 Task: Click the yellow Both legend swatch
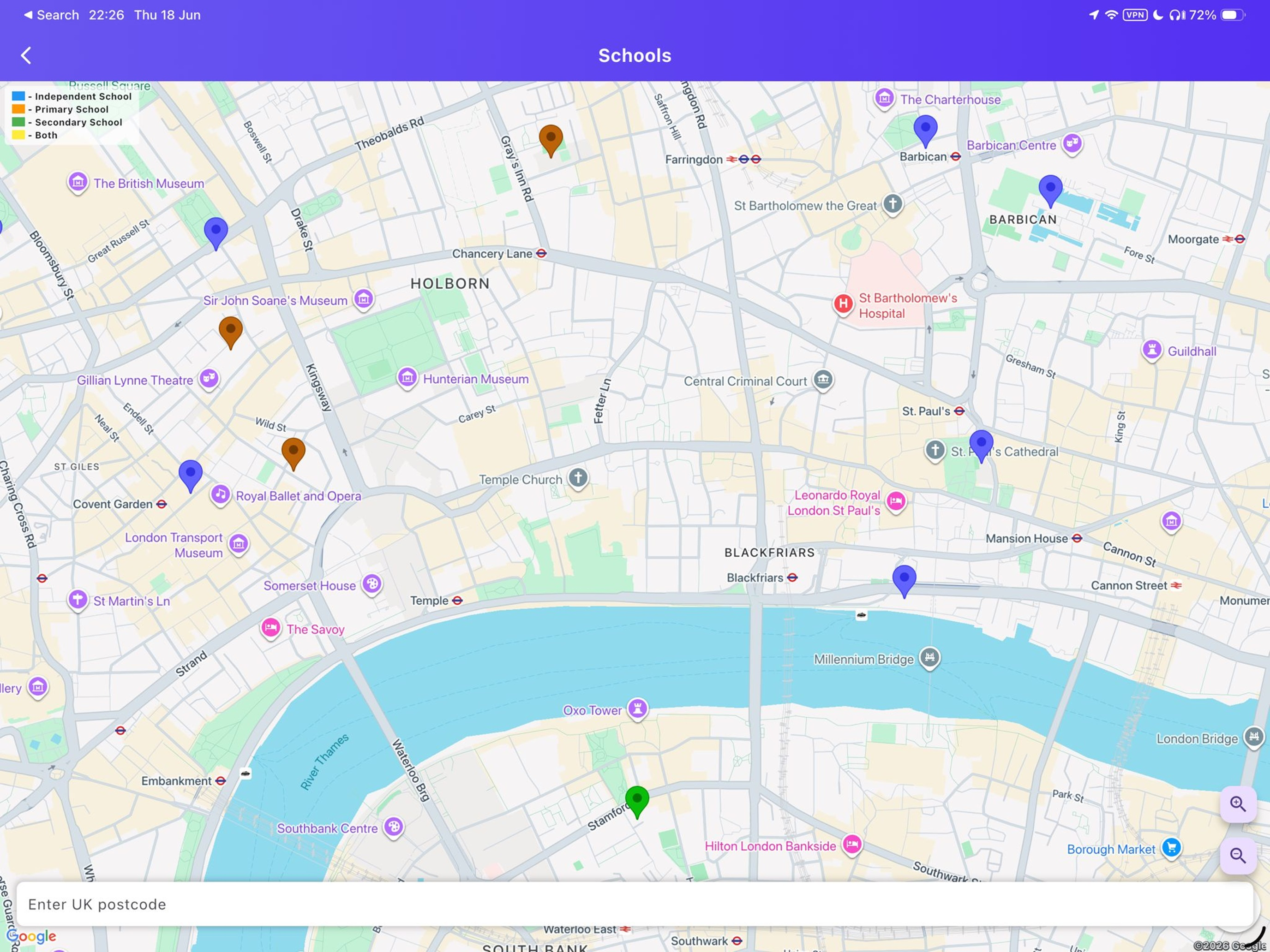point(18,135)
